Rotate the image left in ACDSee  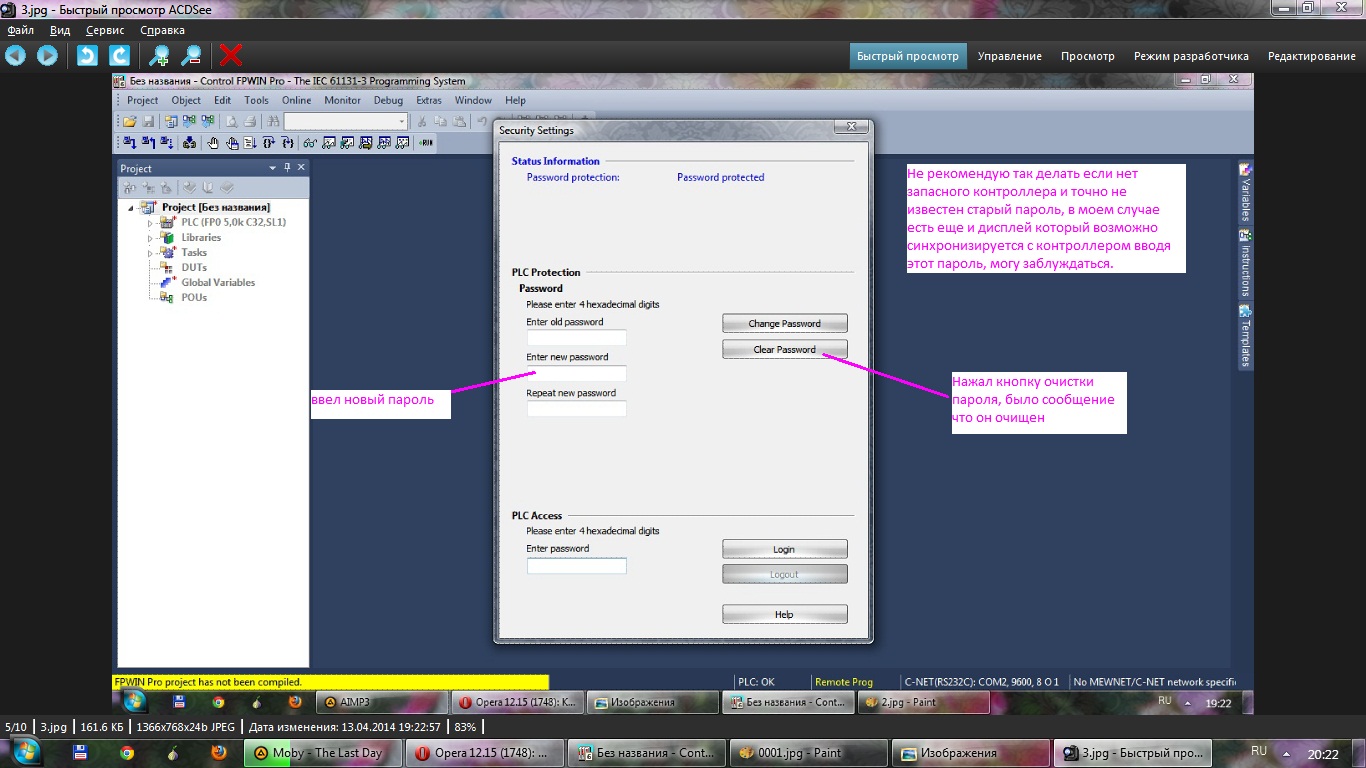pos(88,56)
